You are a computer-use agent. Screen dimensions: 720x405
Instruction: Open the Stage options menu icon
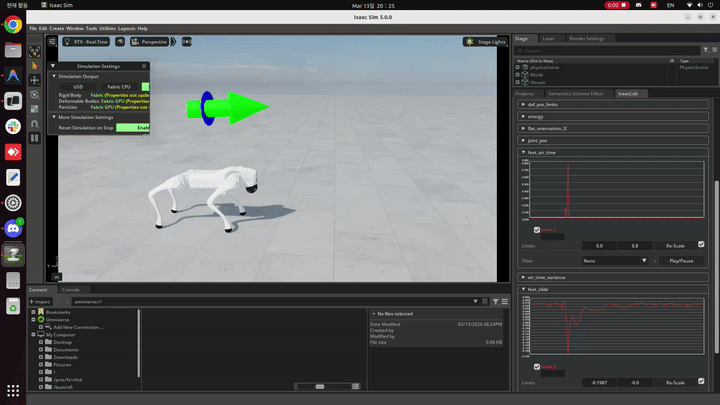point(714,50)
